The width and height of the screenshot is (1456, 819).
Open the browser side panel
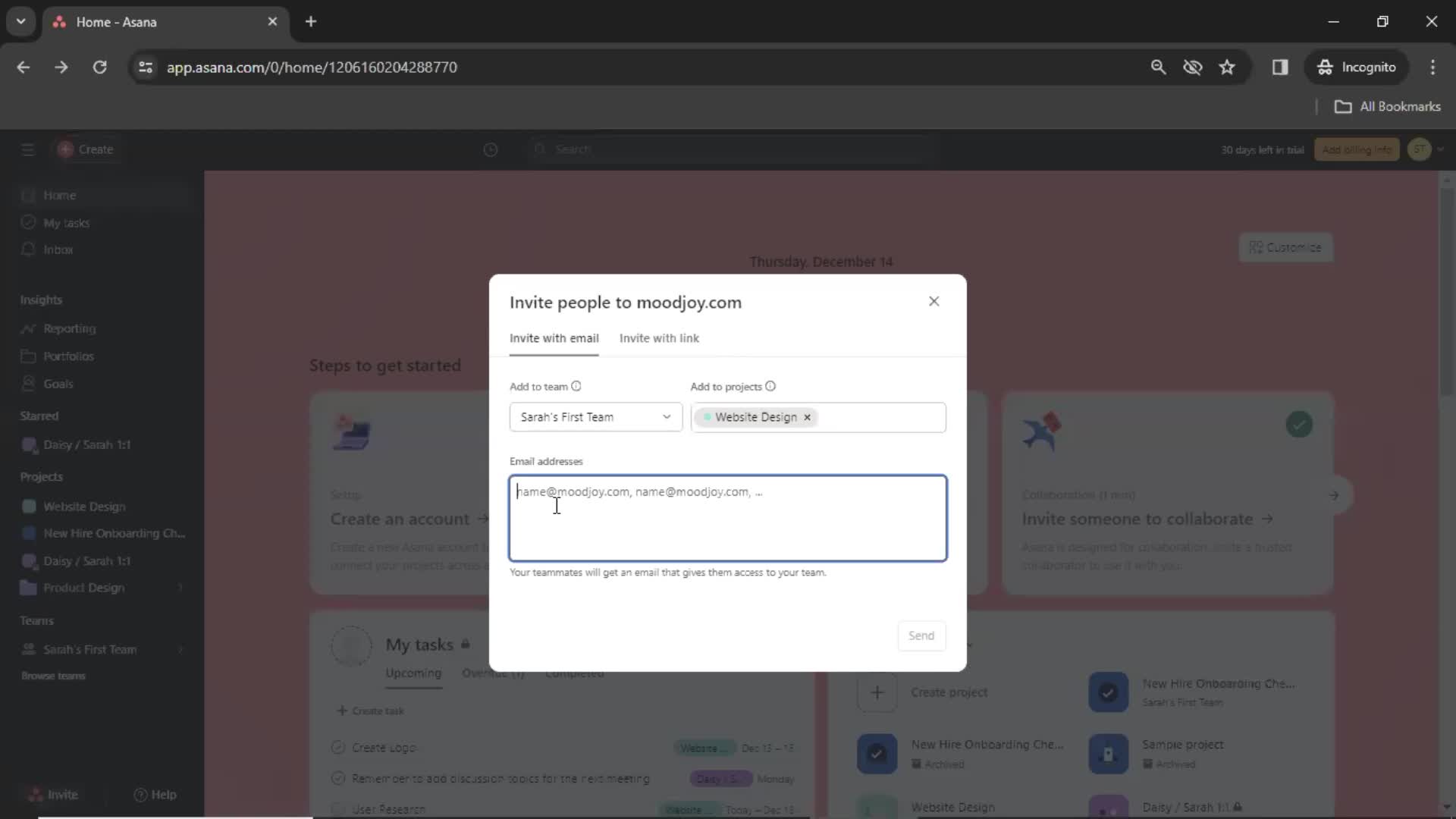[x=1280, y=67]
